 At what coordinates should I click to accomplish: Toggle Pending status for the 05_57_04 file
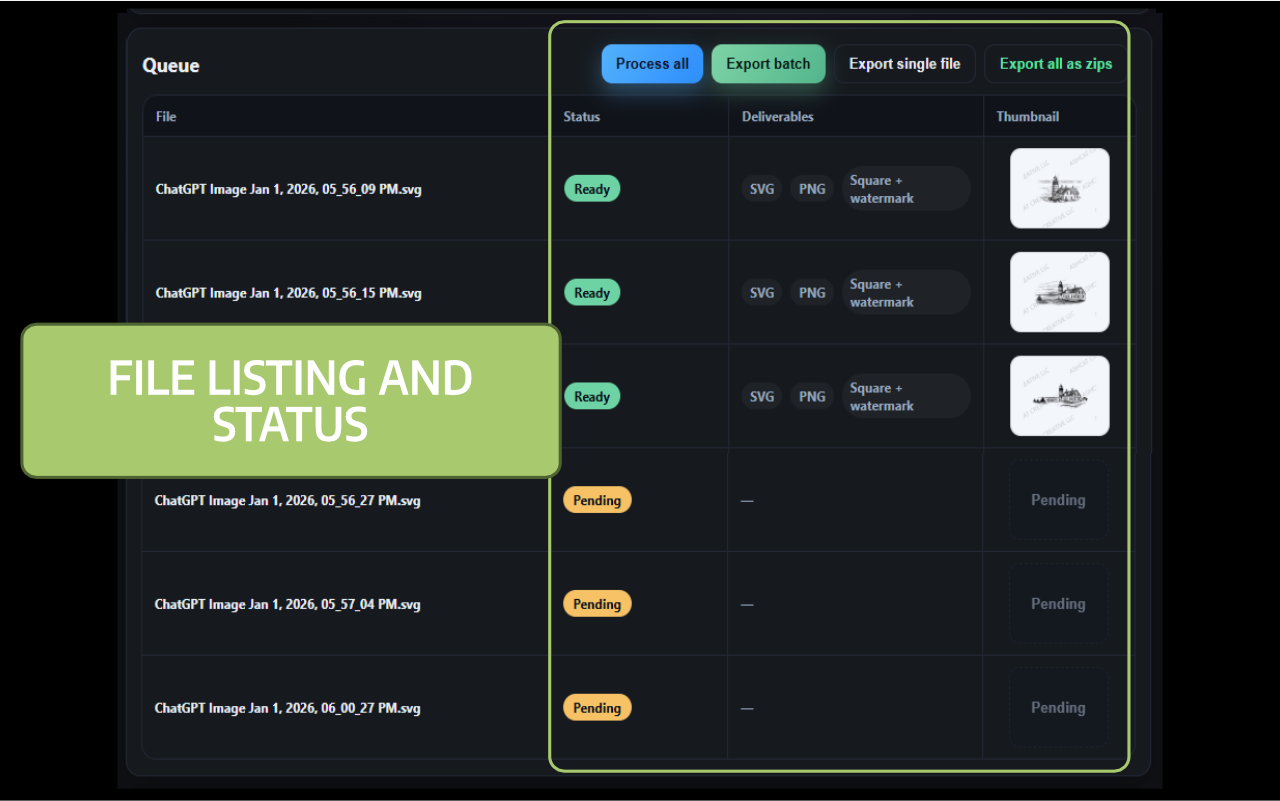[597, 603]
